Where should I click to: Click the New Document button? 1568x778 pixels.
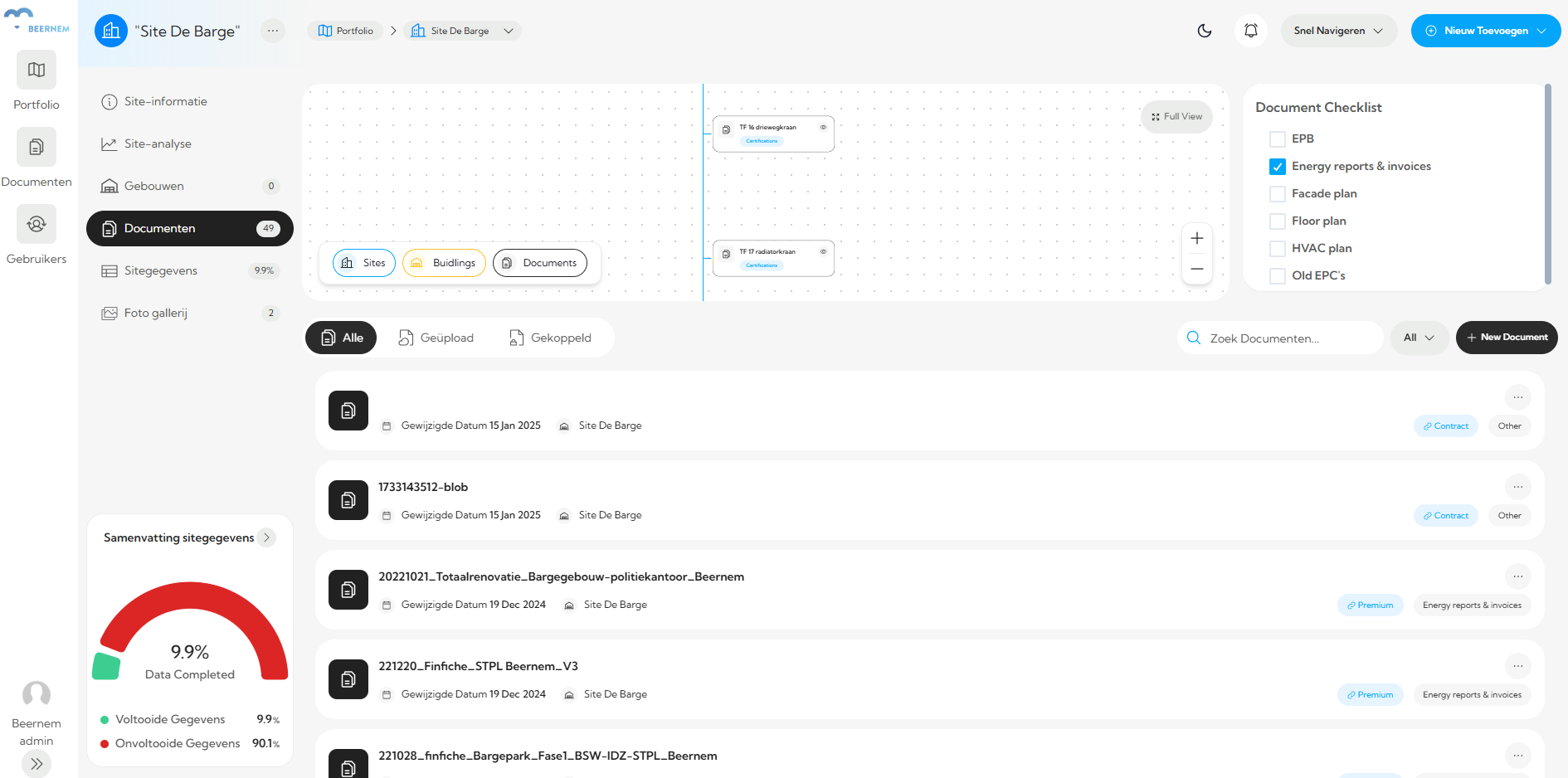click(x=1506, y=338)
